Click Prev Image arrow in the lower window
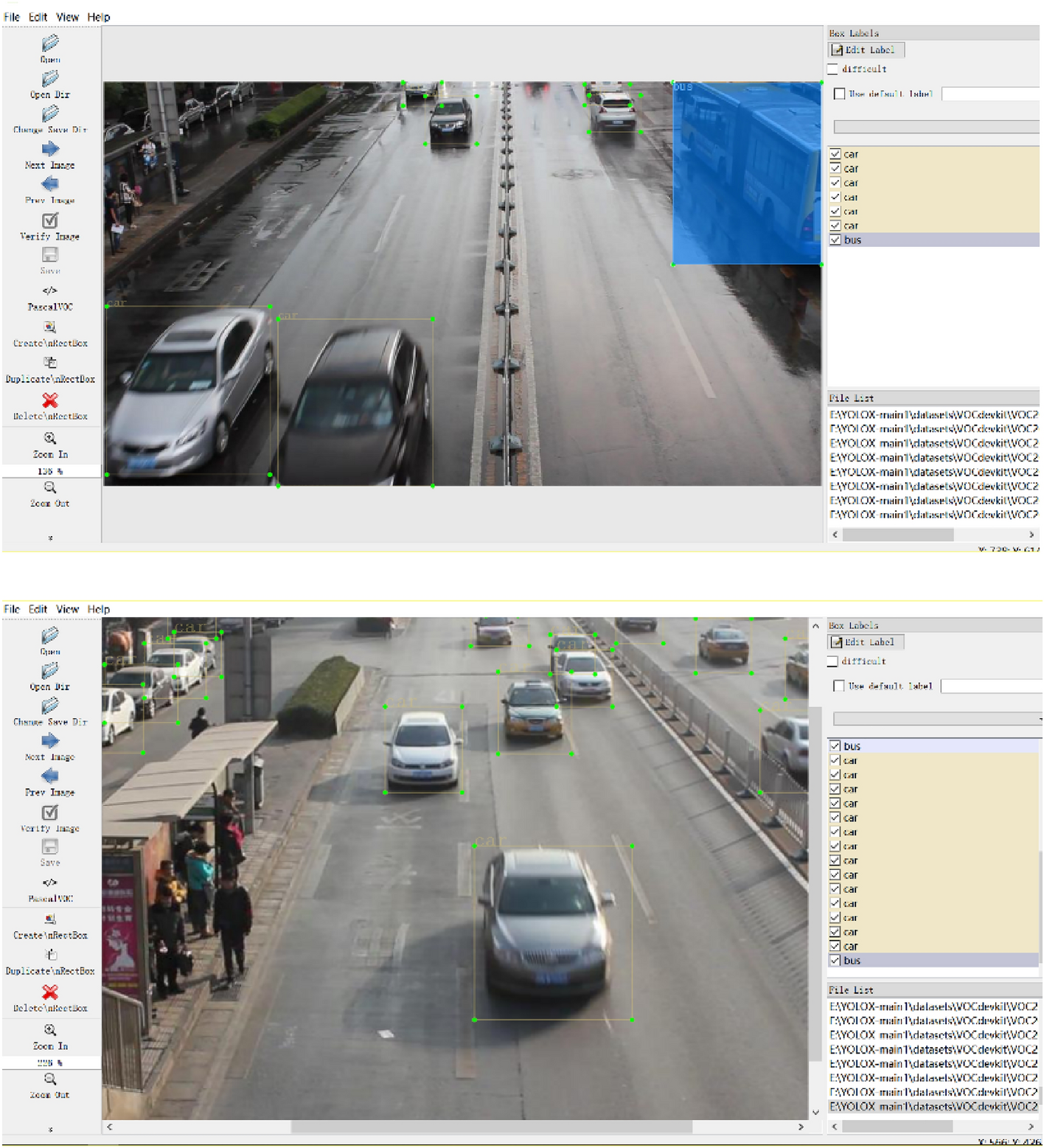Viewport: 1044px width, 1148px height. pos(50,776)
